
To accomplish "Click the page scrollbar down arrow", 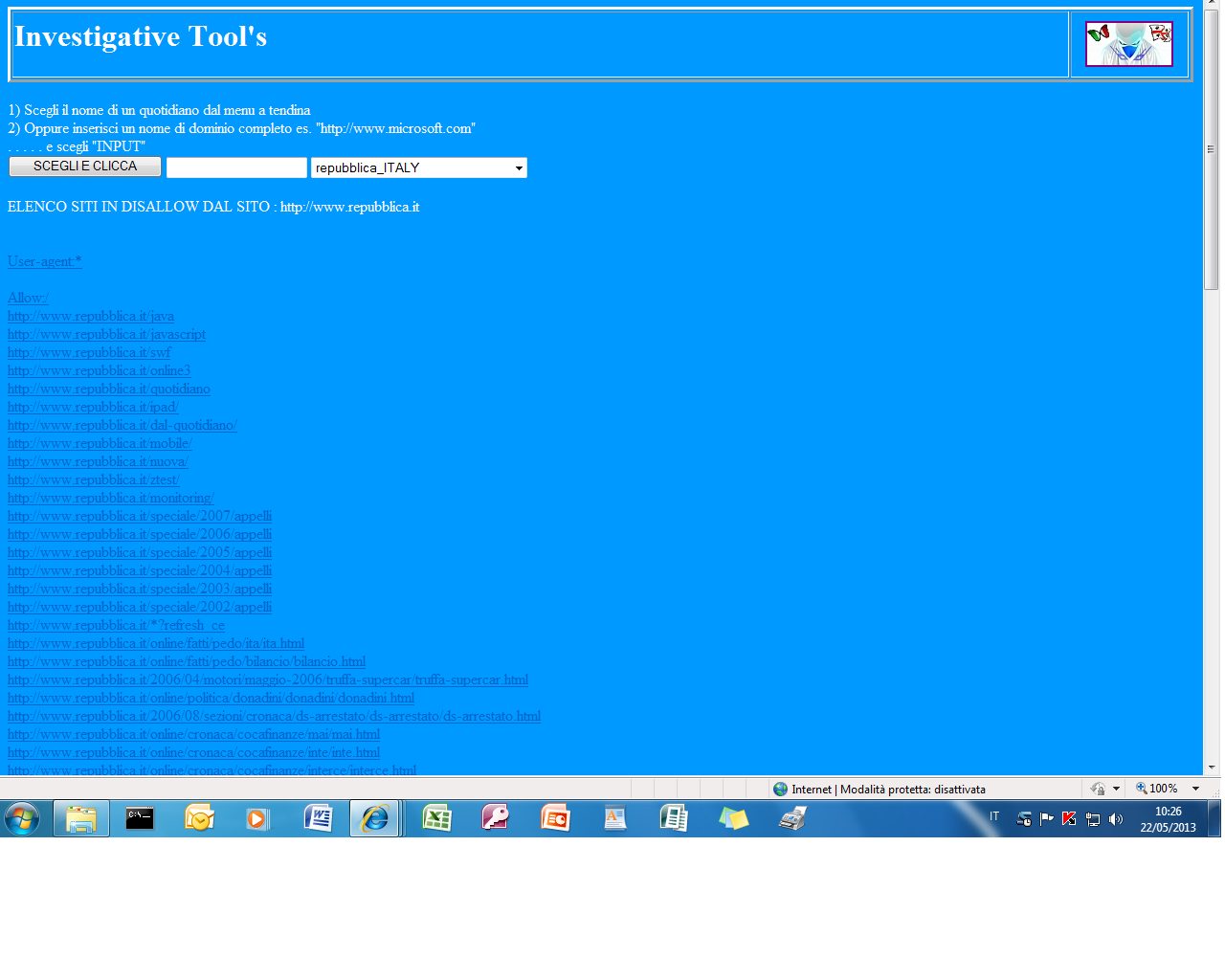I will (x=1212, y=767).
